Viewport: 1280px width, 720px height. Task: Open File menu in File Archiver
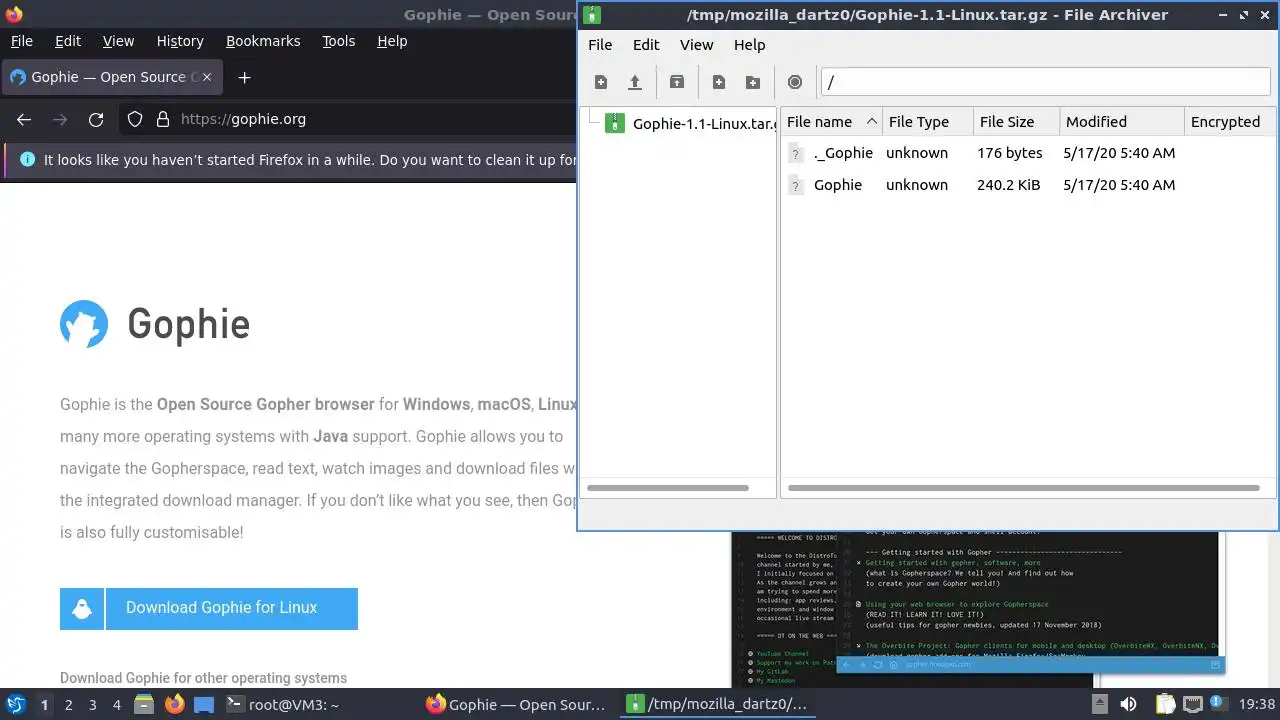(600, 45)
